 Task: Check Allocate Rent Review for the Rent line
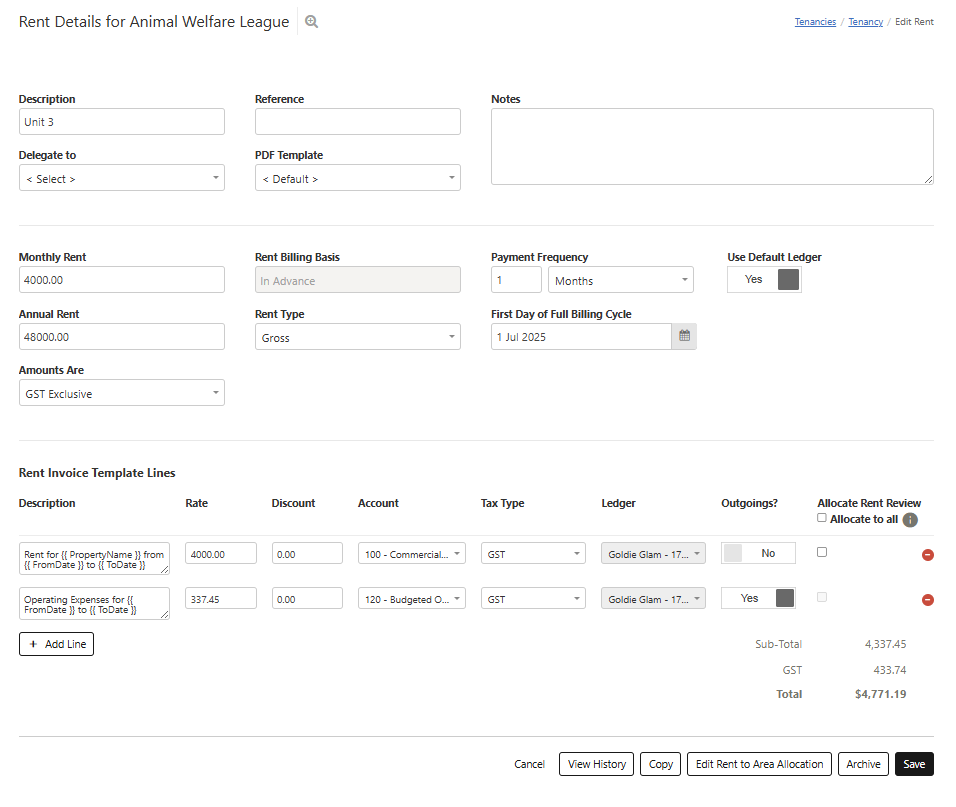822,552
